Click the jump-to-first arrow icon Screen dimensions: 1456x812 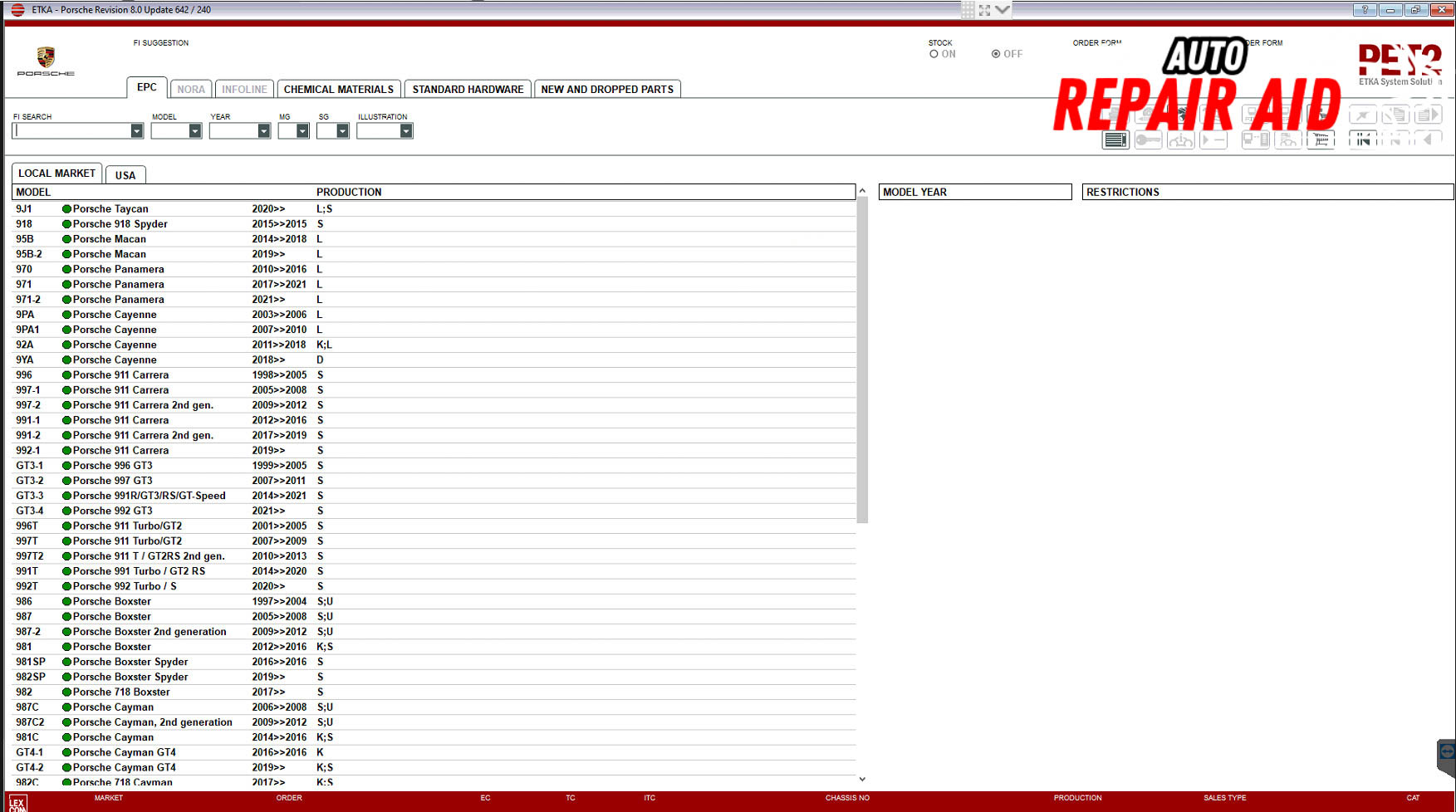(x=1363, y=140)
